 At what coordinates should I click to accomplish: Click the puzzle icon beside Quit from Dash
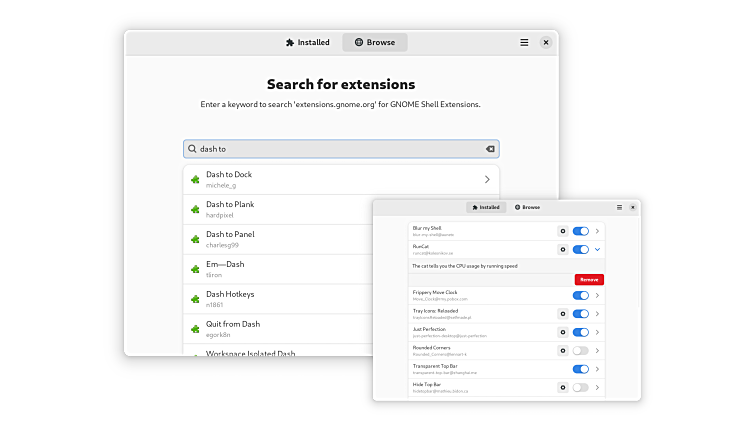(195, 329)
